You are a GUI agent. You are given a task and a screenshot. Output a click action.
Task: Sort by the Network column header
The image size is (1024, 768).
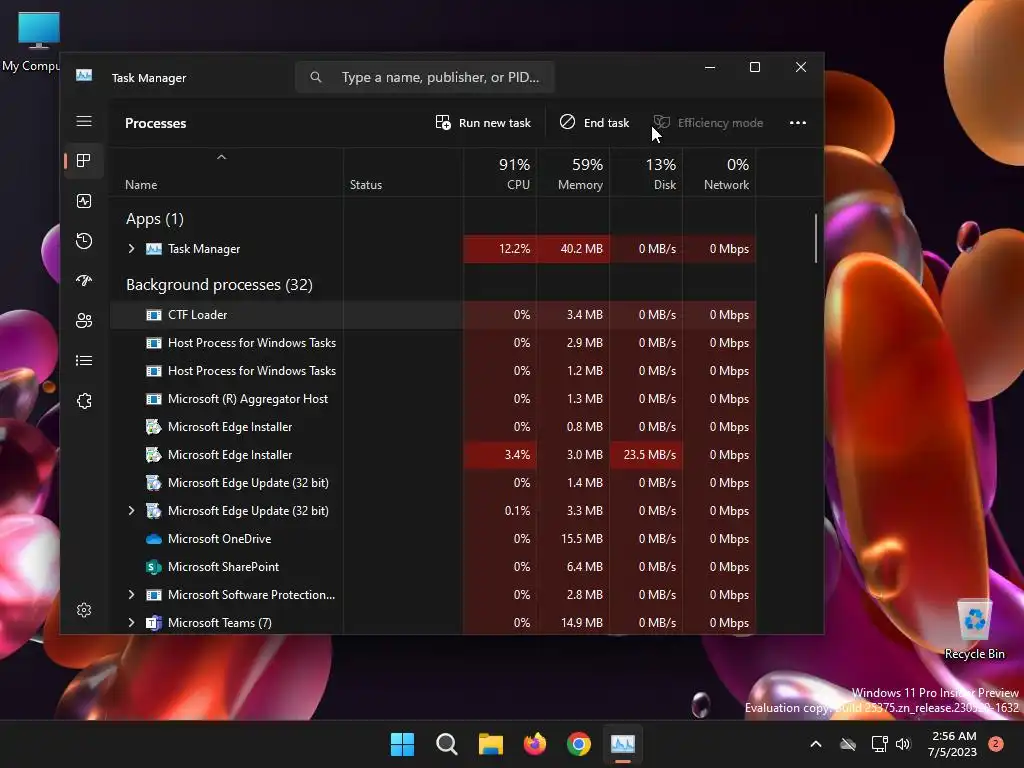tap(720, 174)
